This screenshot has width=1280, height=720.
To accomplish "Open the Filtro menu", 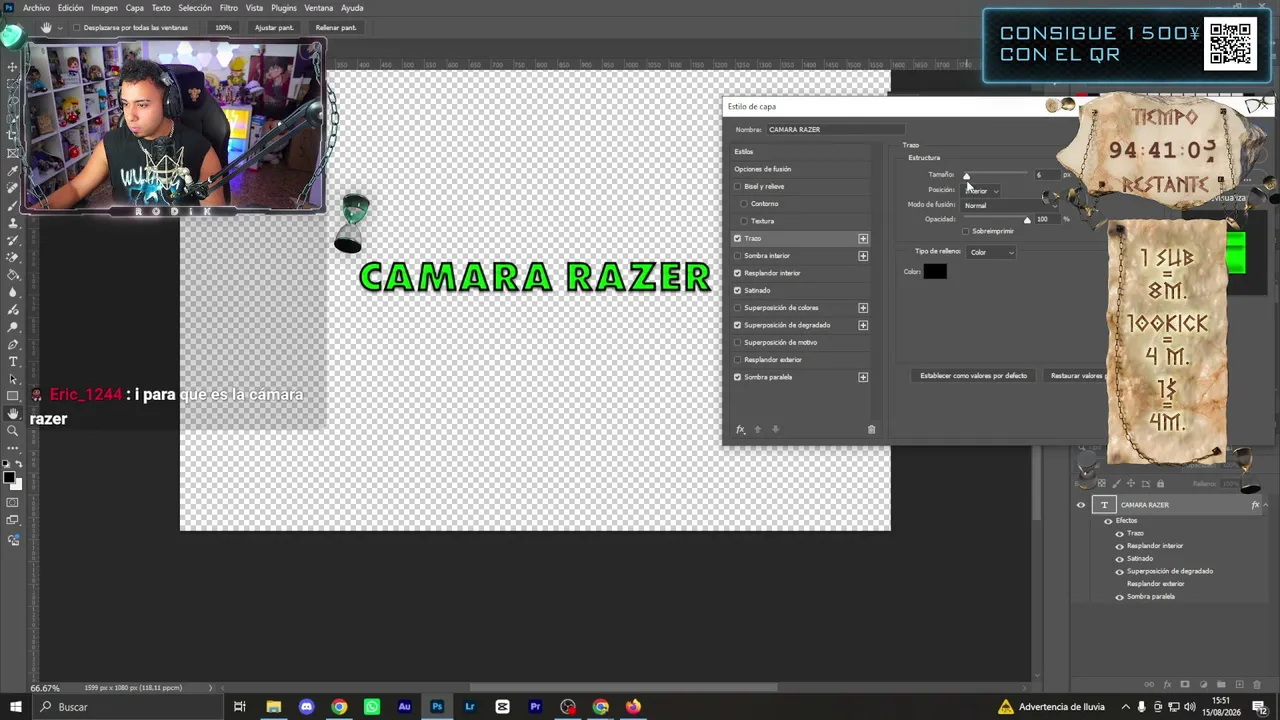I will click(229, 8).
